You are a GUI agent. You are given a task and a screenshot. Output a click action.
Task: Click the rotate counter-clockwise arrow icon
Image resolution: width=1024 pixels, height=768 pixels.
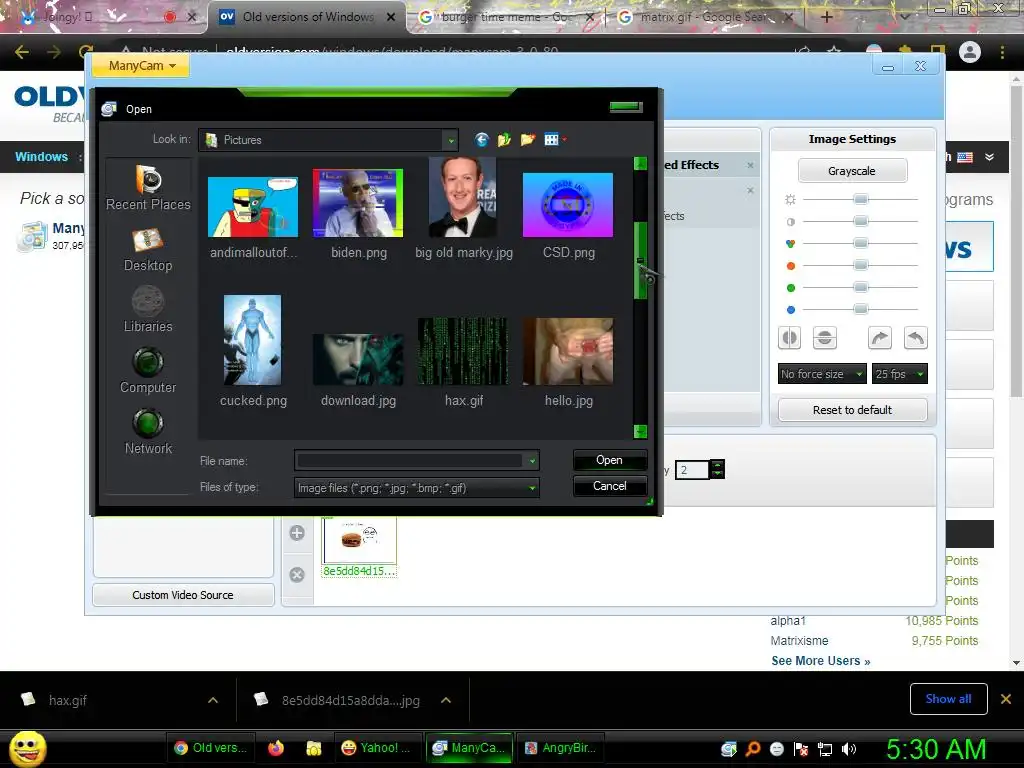coord(916,338)
